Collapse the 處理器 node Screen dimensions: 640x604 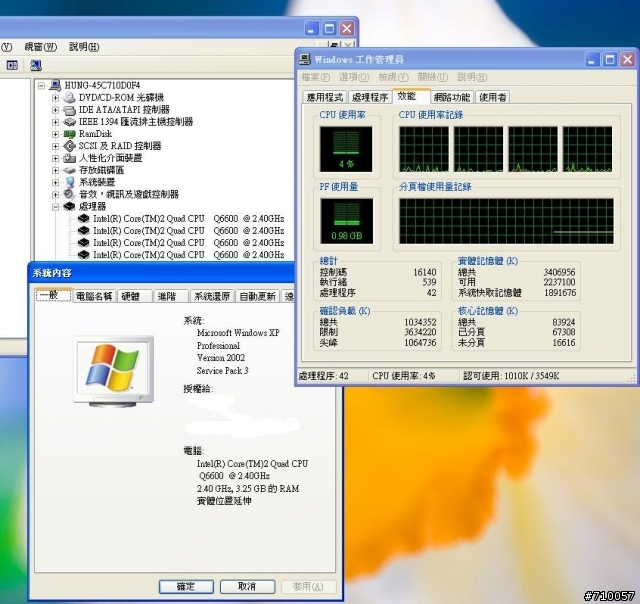pos(56,207)
